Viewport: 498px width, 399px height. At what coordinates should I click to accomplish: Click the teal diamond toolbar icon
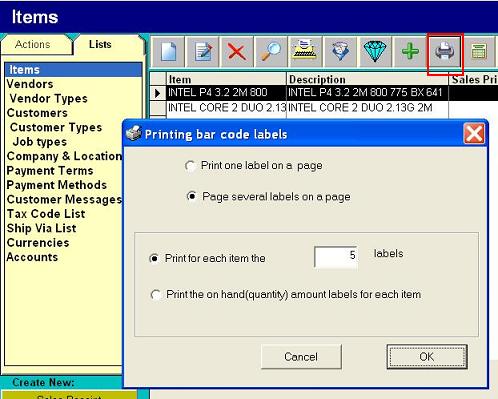[x=375, y=52]
